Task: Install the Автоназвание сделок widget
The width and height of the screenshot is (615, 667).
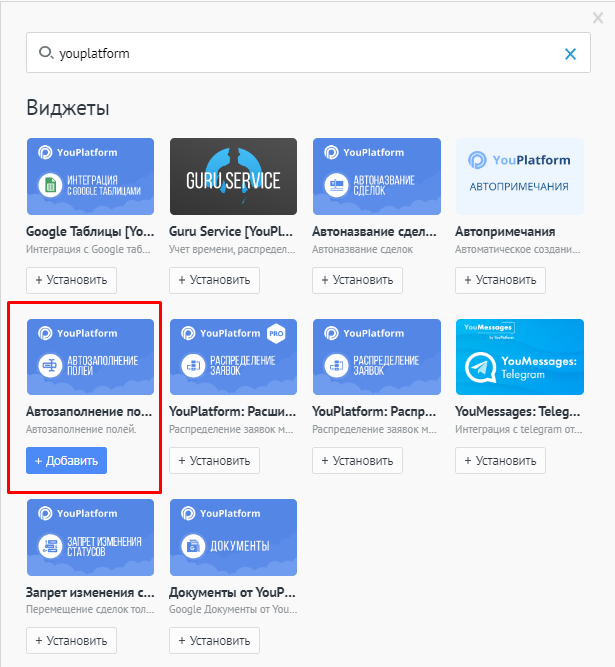Action: [x=357, y=280]
